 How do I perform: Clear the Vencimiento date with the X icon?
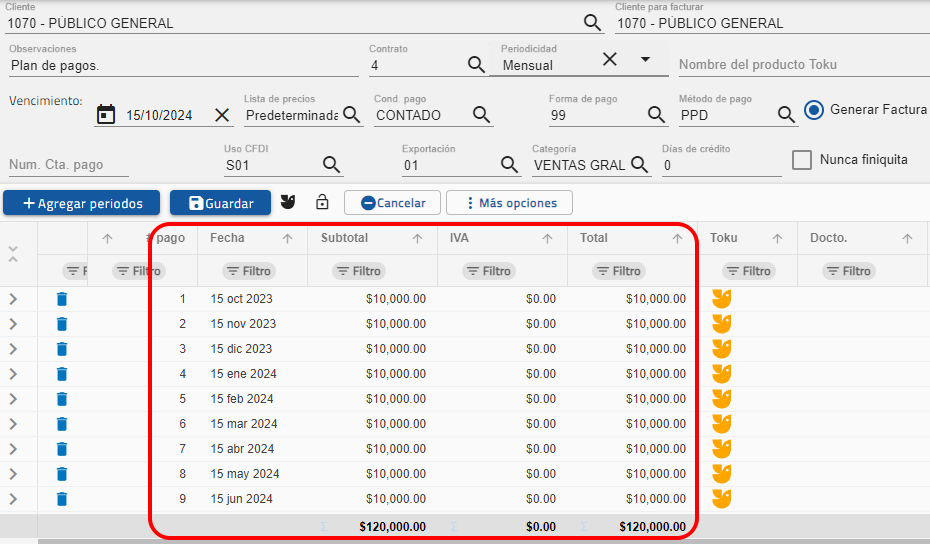223,114
